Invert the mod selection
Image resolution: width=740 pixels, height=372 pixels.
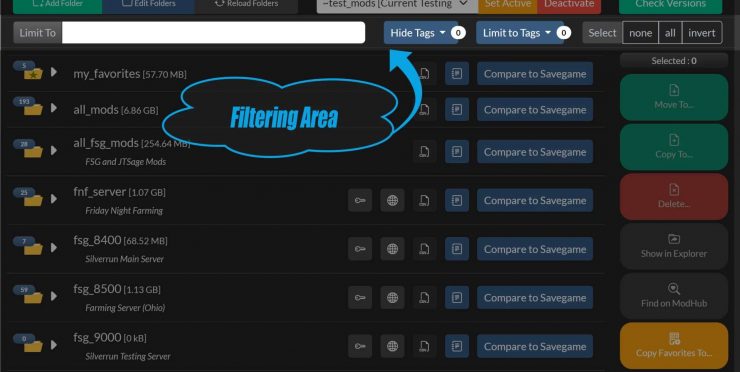(x=702, y=33)
